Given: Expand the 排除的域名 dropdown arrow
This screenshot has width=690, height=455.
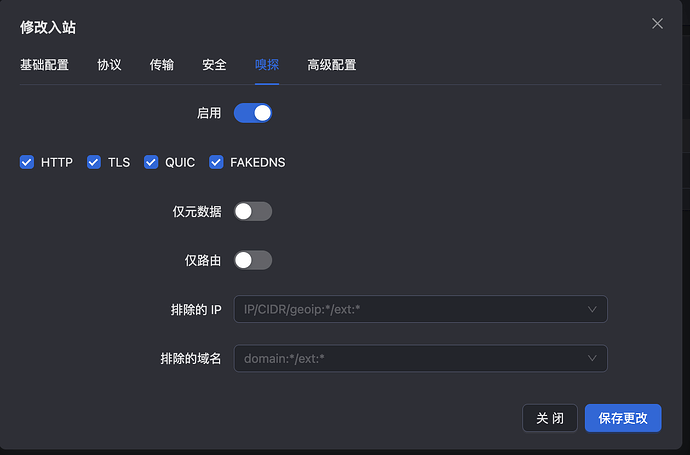Looking at the screenshot, I should 592,358.
